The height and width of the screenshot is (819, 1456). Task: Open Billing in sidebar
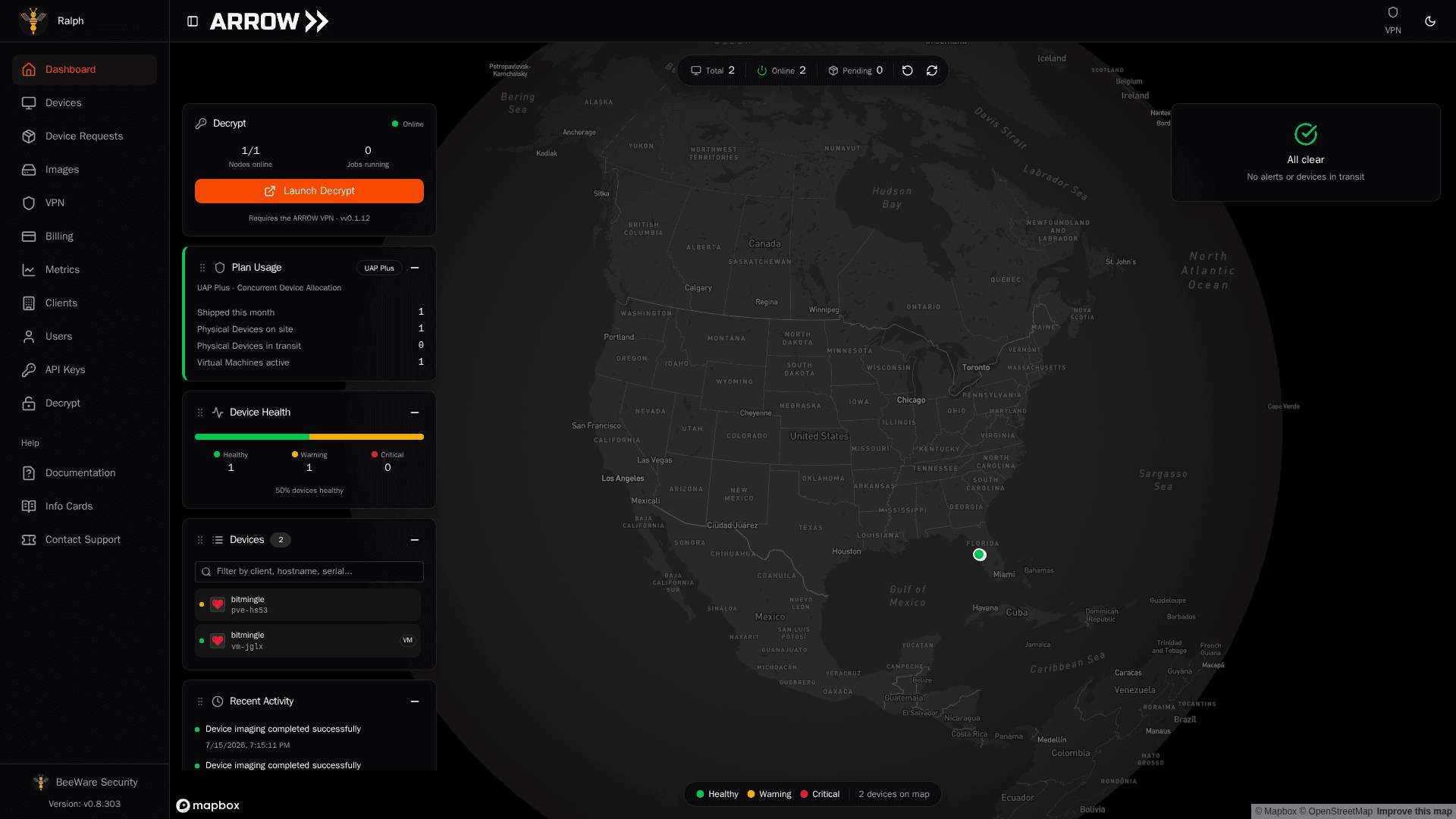(x=84, y=237)
